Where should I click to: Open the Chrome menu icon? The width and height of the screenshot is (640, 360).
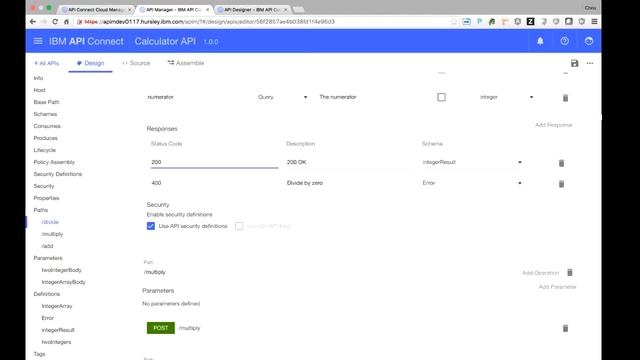coord(594,22)
